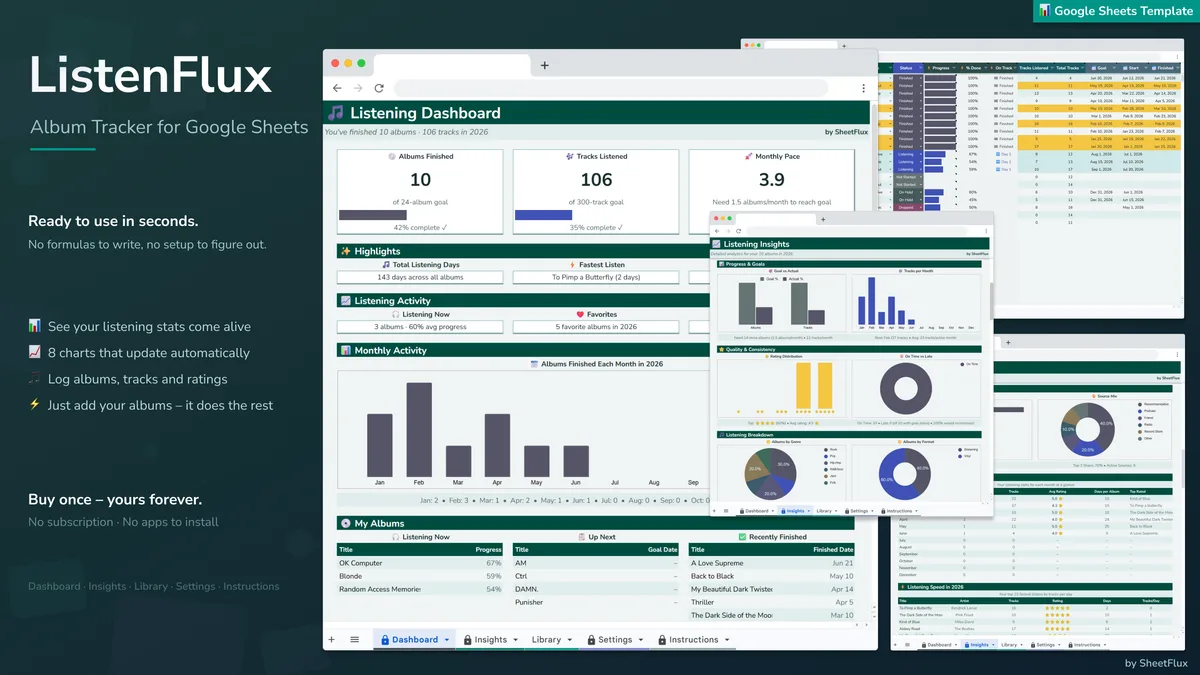Select Thriller row in Recently Finished

tap(772, 602)
